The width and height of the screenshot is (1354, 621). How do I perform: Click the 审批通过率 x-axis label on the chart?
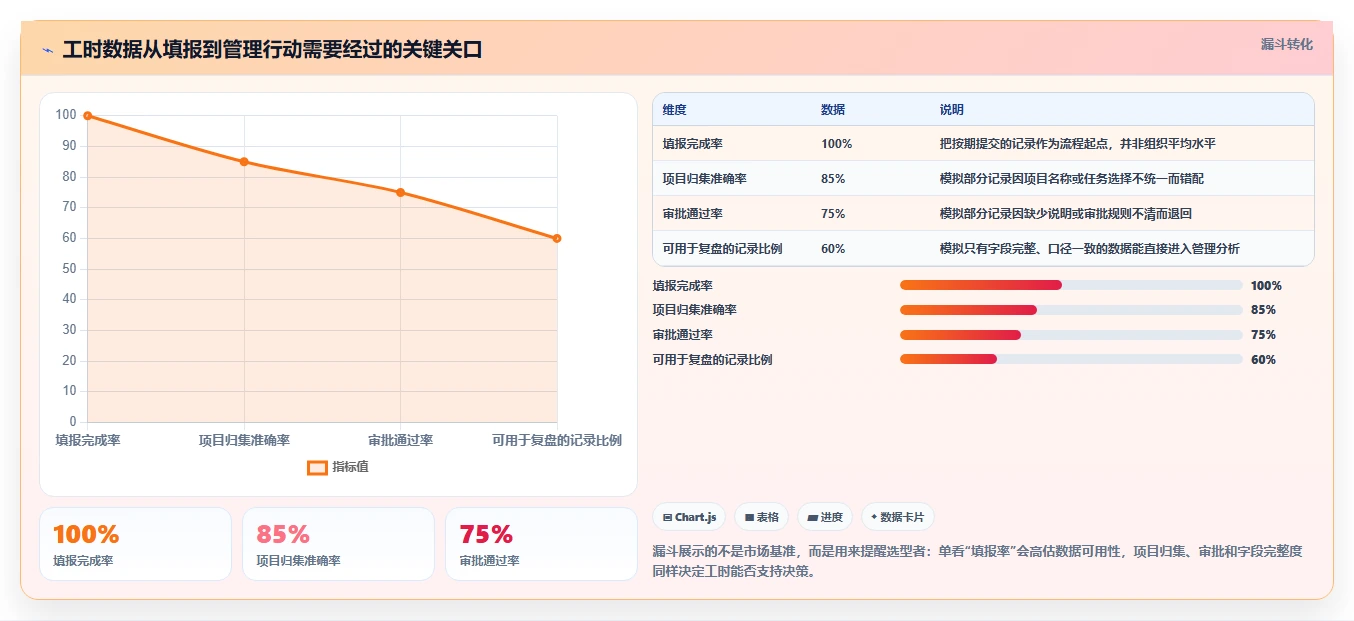pos(401,441)
